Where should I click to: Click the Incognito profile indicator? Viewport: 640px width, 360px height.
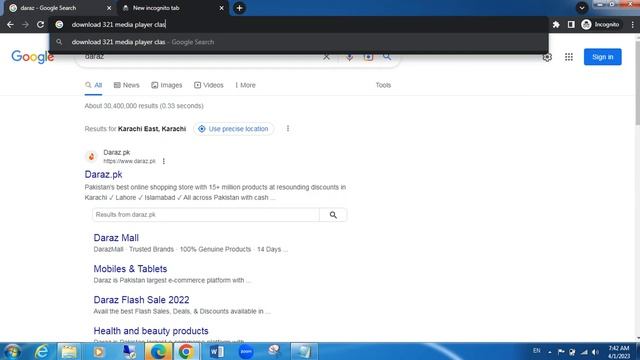tap(600, 24)
